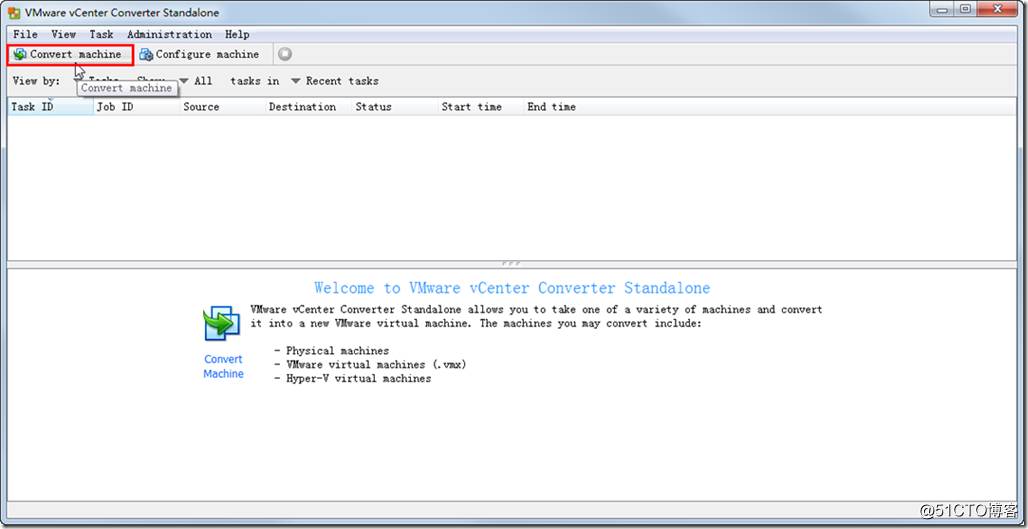This screenshot has width=1028, height=529.
Task: Click the large green-arrow Convert Machine icon
Action: point(222,325)
